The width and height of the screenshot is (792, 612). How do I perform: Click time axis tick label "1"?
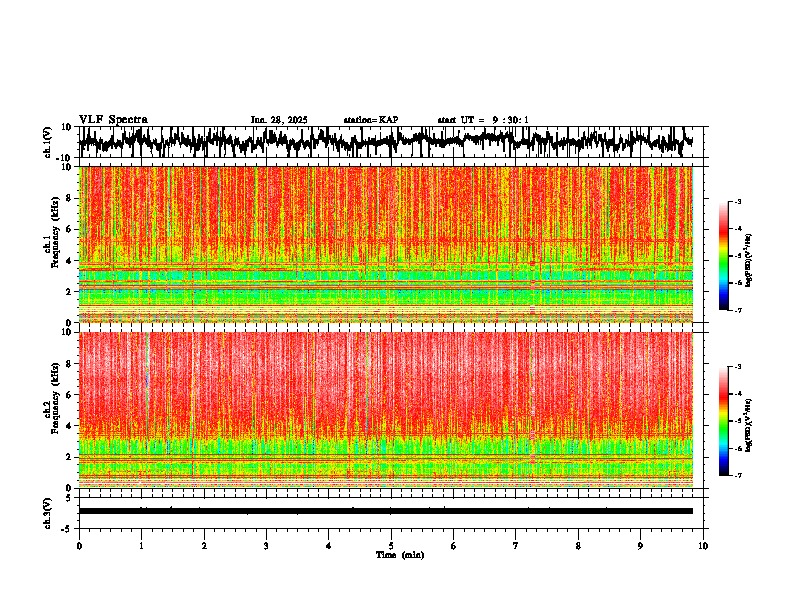point(141,546)
